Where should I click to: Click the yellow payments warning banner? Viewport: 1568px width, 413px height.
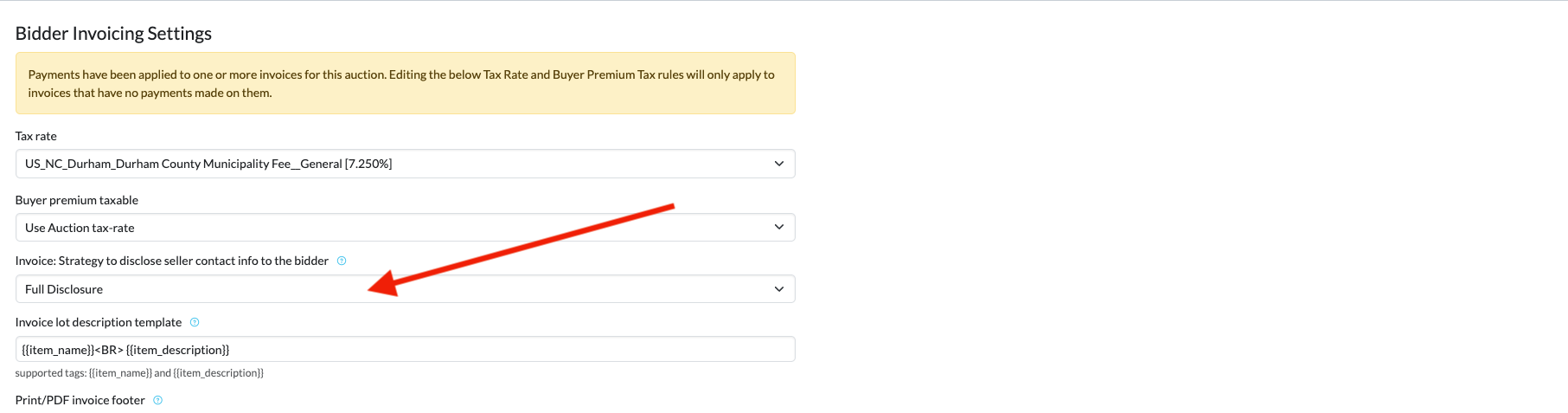tap(405, 83)
